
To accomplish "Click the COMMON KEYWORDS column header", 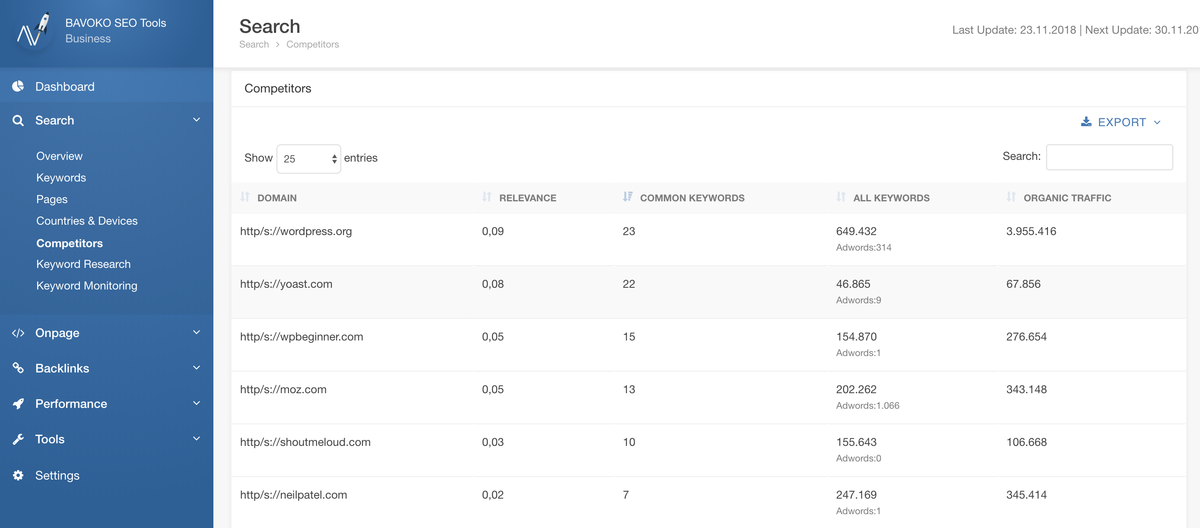I will coord(692,198).
